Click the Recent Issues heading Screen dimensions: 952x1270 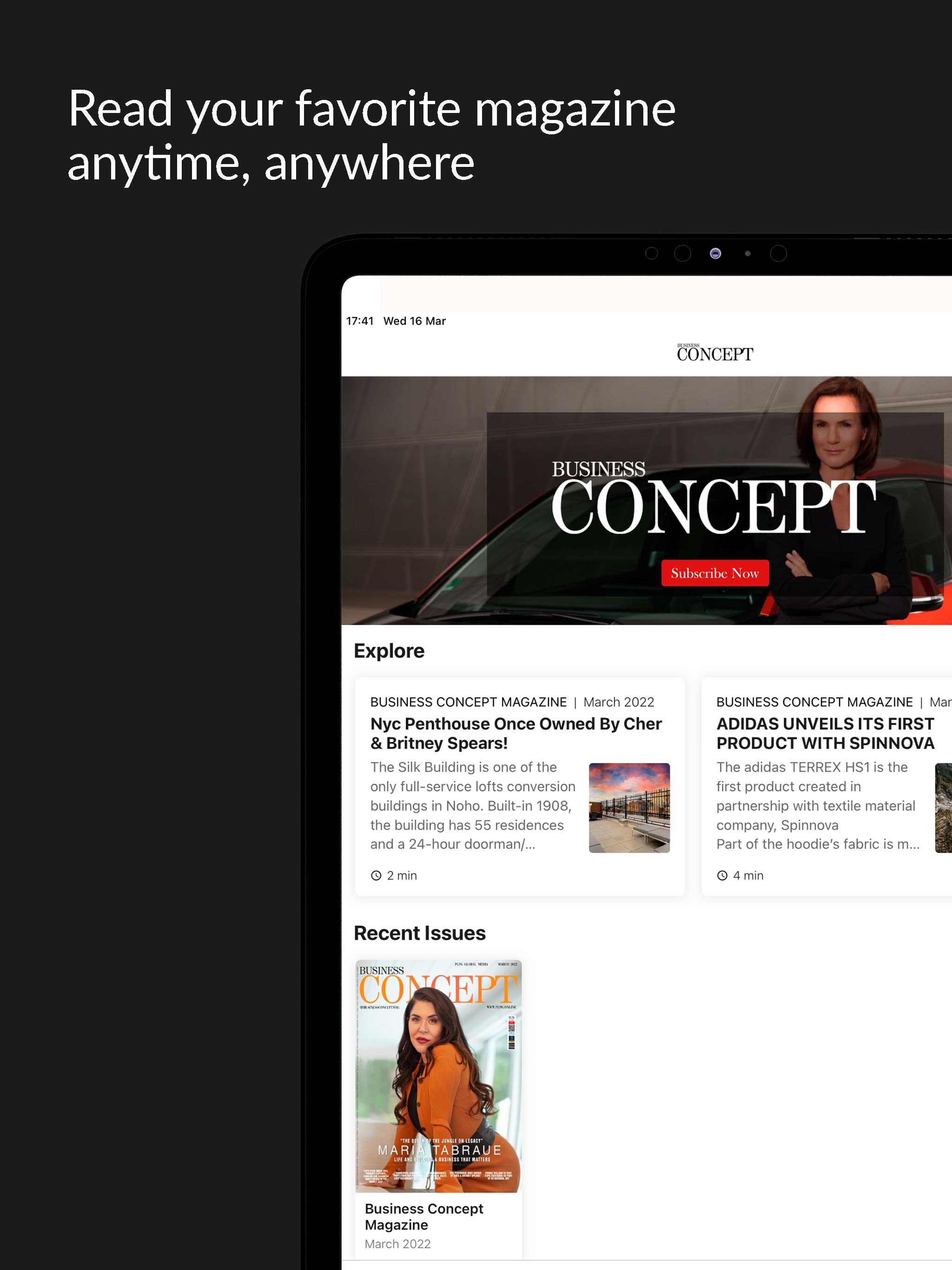(420, 933)
